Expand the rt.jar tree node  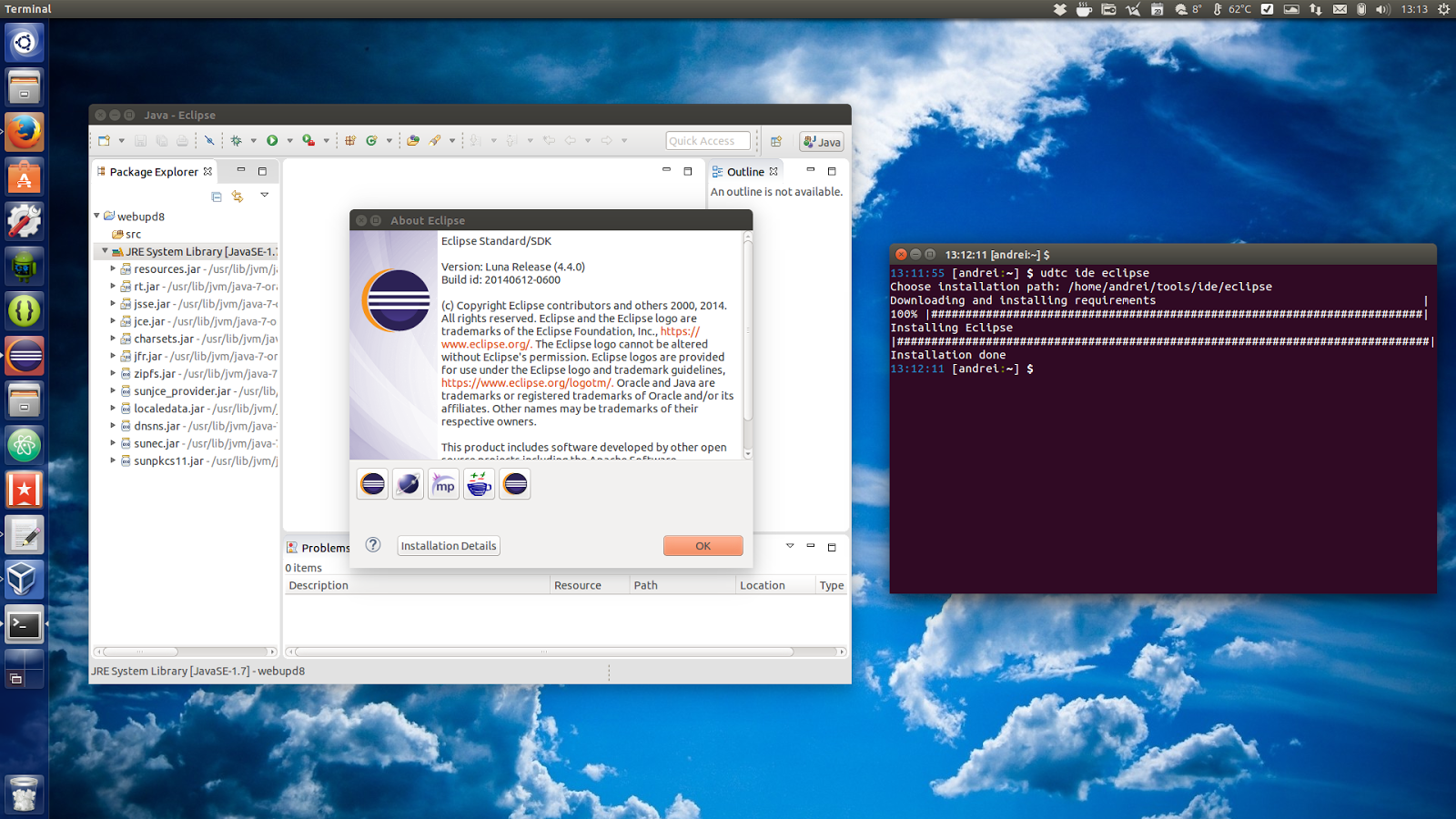[113, 286]
